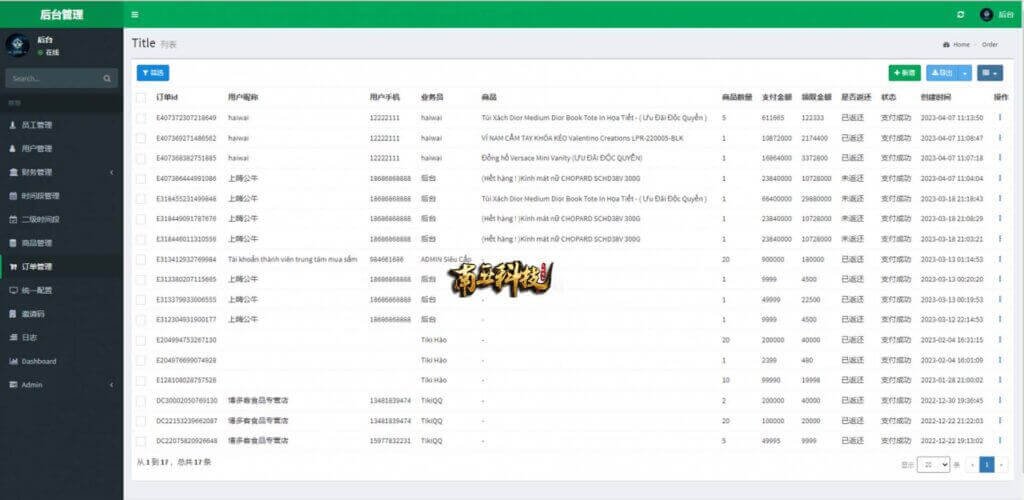
Task: Open actions menu for order E407372307218649
Action: click(999, 117)
